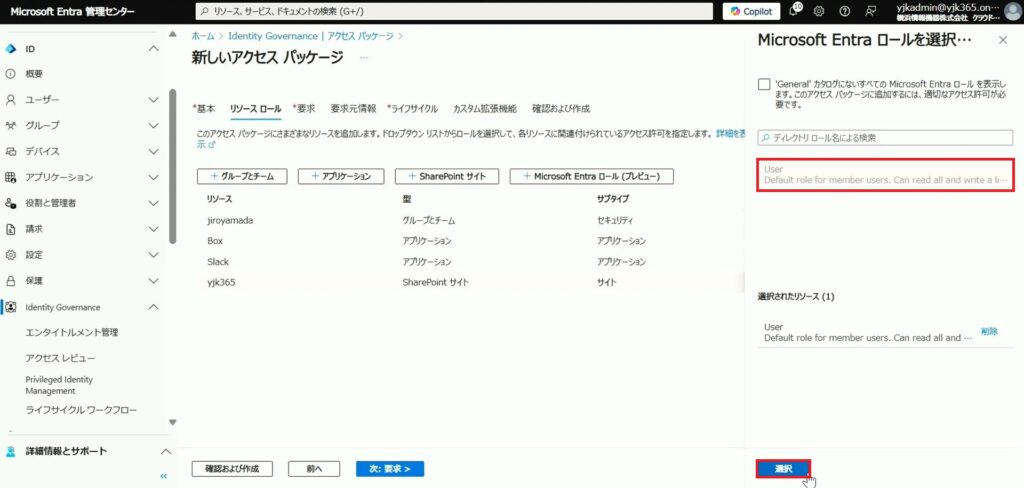Click the 前へ button
This screenshot has height=488, width=1024.
tap(314, 469)
